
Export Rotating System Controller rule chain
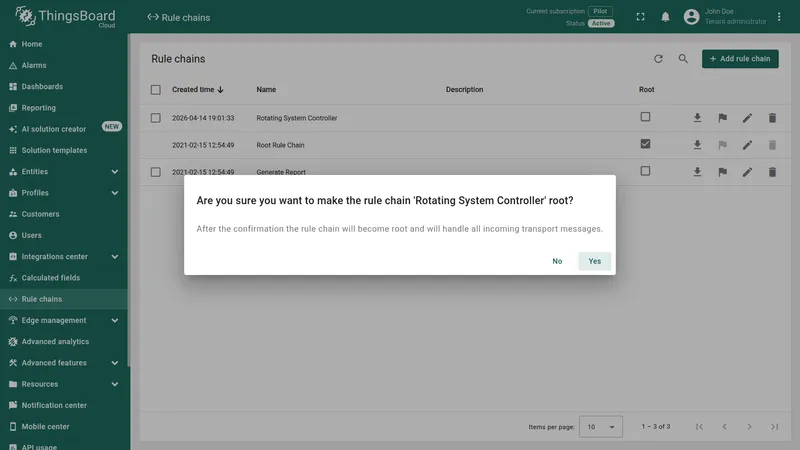[697, 118]
